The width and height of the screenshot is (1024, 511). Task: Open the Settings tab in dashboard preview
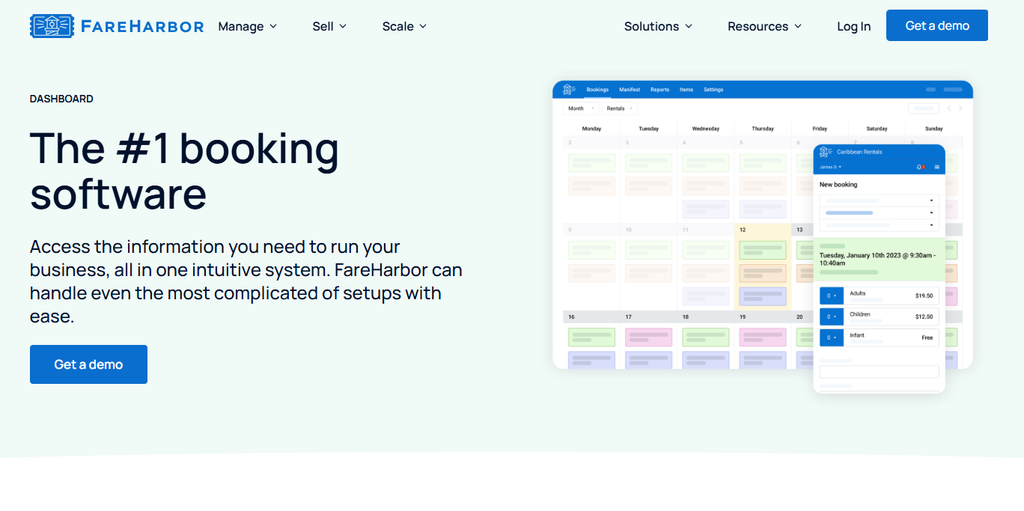[713, 90]
